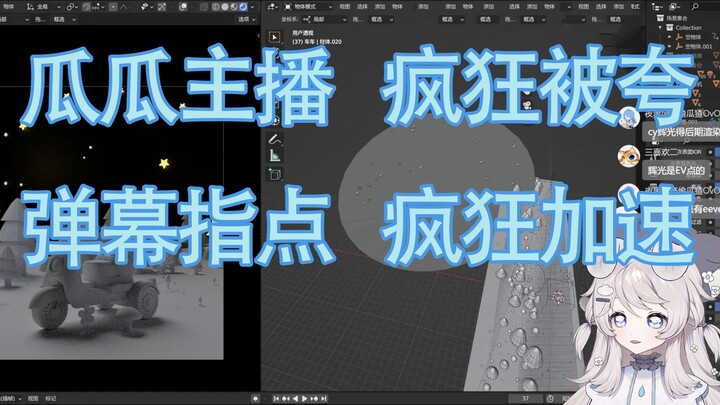720x405 pixels.
Task: Toggle proportional editing circle icon
Action: [113, 7]
